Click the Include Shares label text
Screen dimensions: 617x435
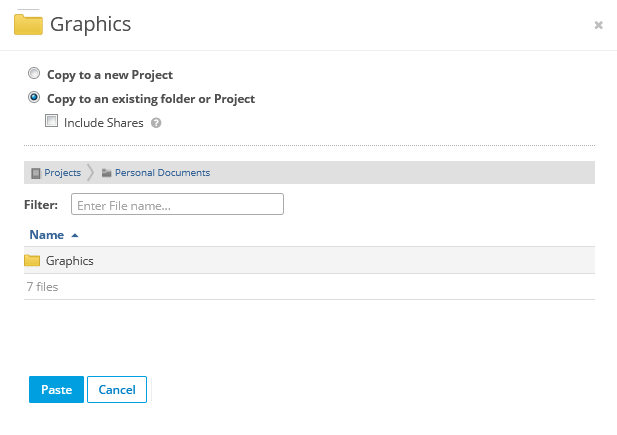click(x=104, y=123)
